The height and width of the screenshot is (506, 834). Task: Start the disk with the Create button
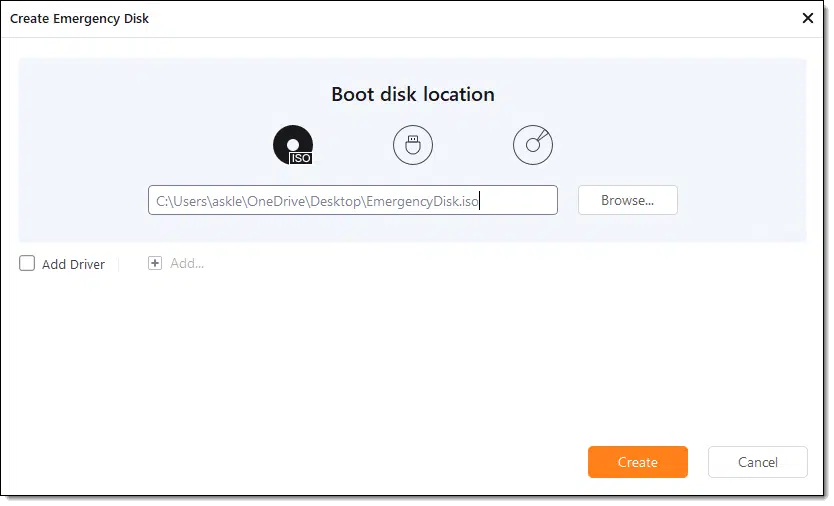(638, 462)
